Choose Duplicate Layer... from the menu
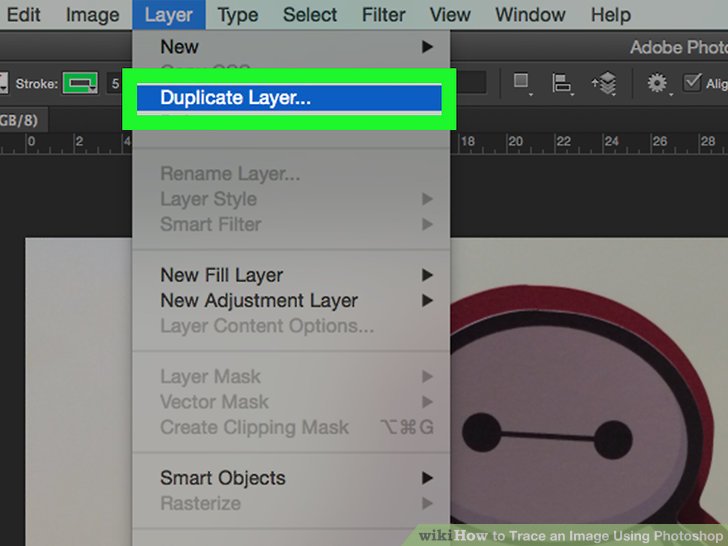 click(x=289, y=98)
